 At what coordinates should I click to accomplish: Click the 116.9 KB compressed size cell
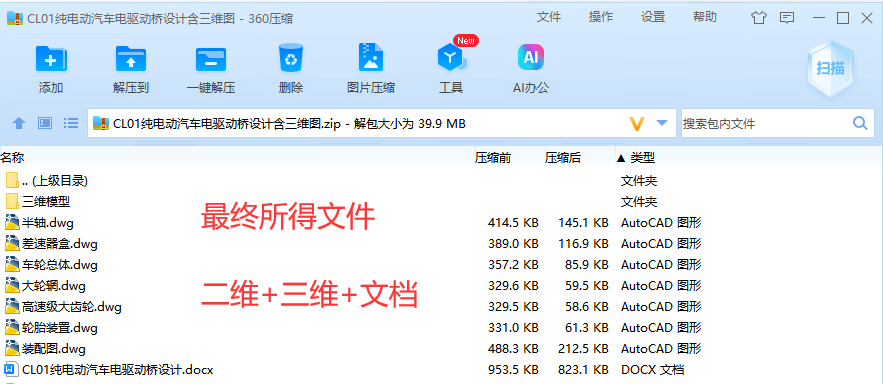click(x=583, y=244)
